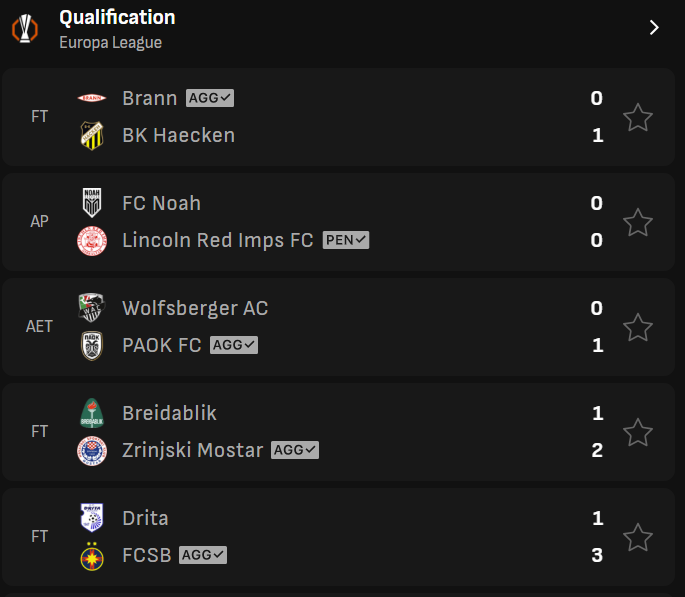Click the AGG badge next to Brann
Image resolution: width=685 pixels, height=597 pixels.
210,98
